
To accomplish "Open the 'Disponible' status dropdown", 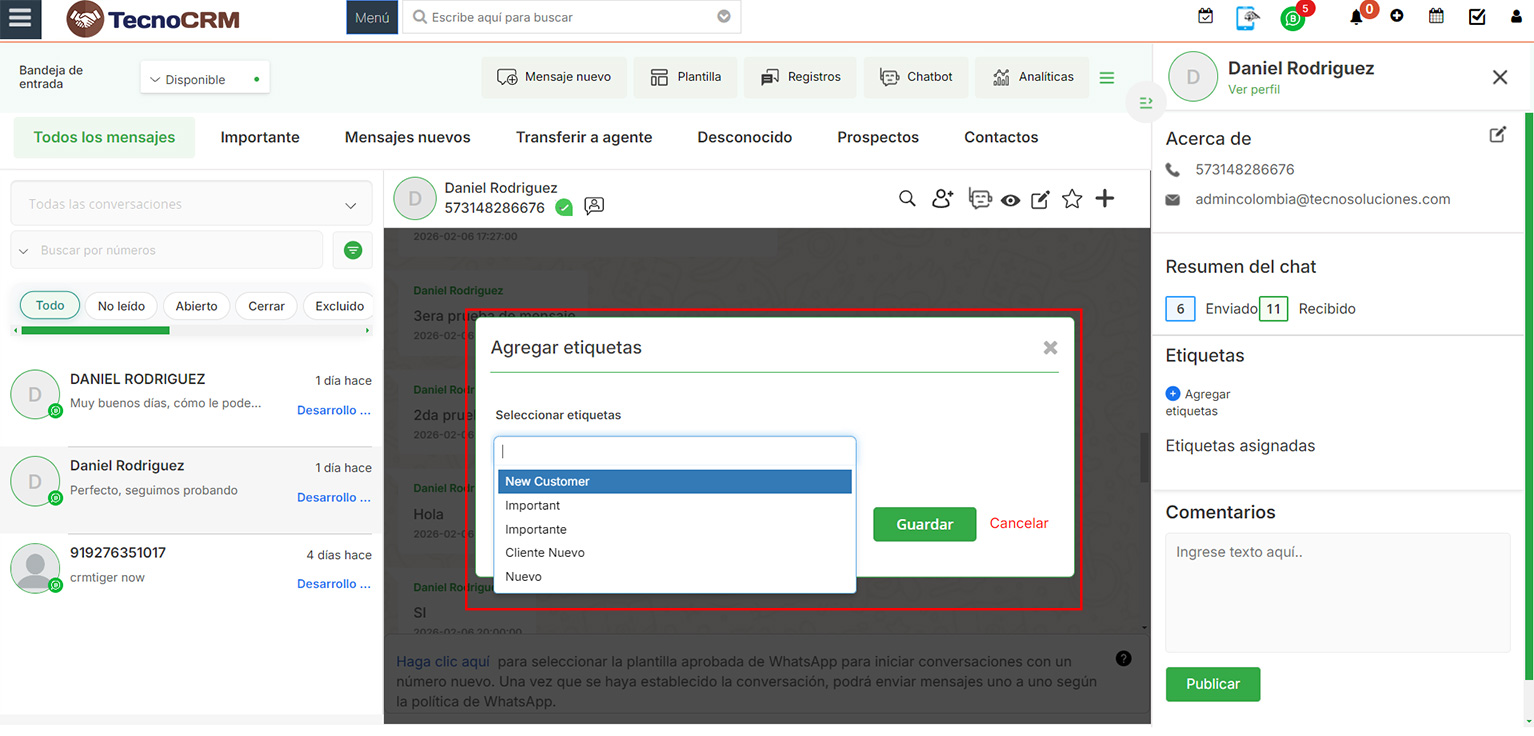I will (205, 79).
